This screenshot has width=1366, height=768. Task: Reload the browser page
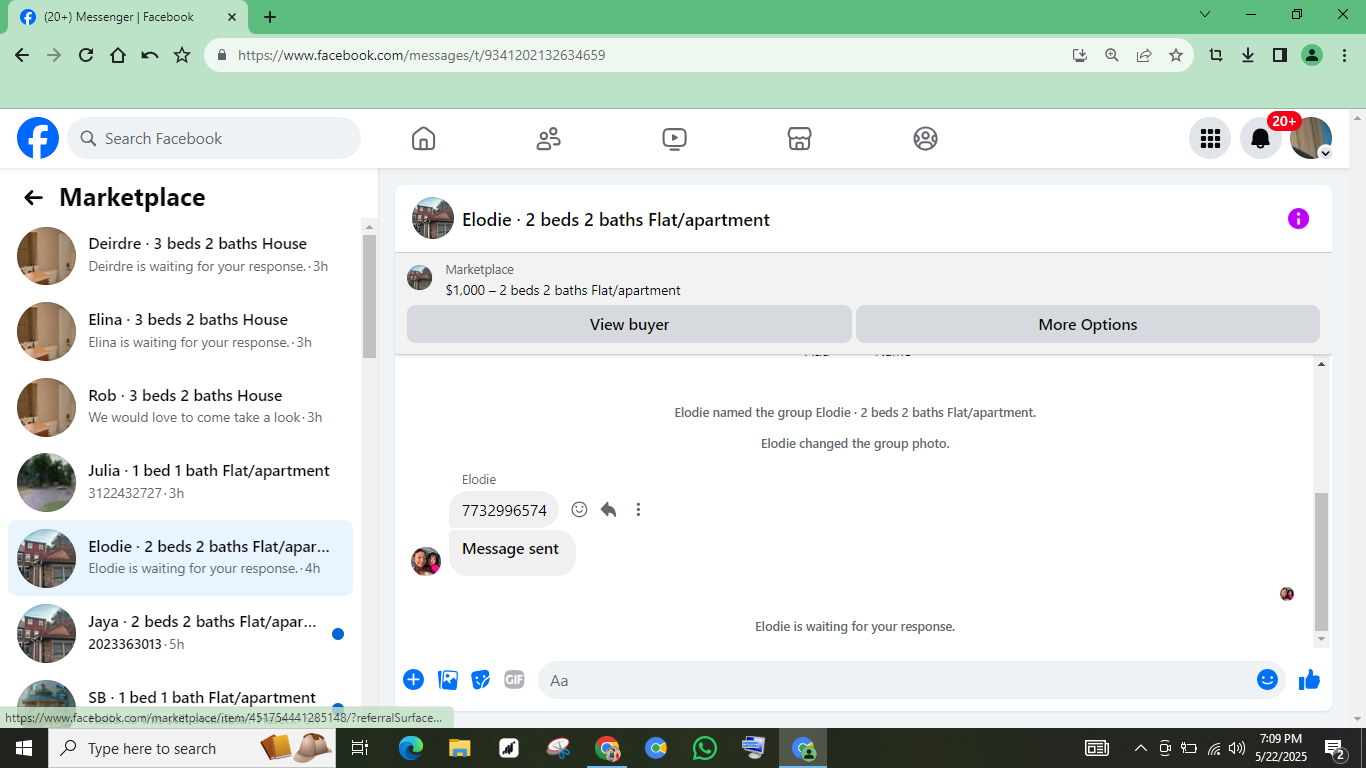86,55
